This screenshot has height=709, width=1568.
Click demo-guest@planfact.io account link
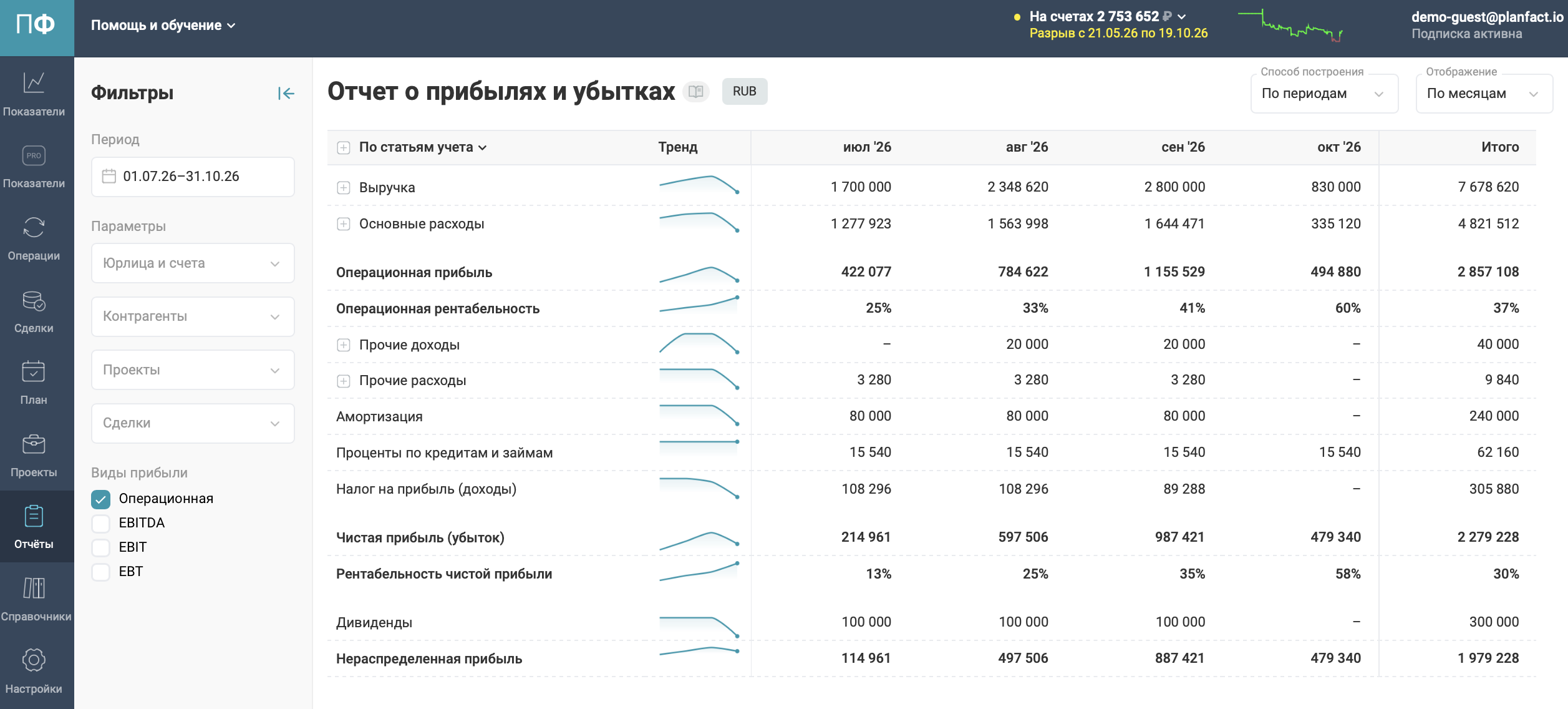point(1487,17)
